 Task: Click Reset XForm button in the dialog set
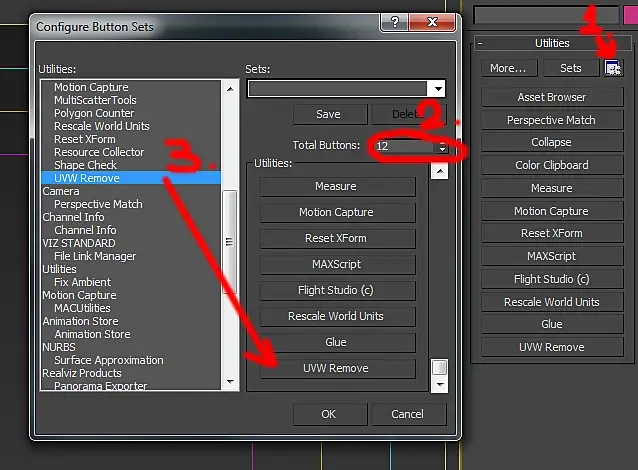tap(338, 238)
